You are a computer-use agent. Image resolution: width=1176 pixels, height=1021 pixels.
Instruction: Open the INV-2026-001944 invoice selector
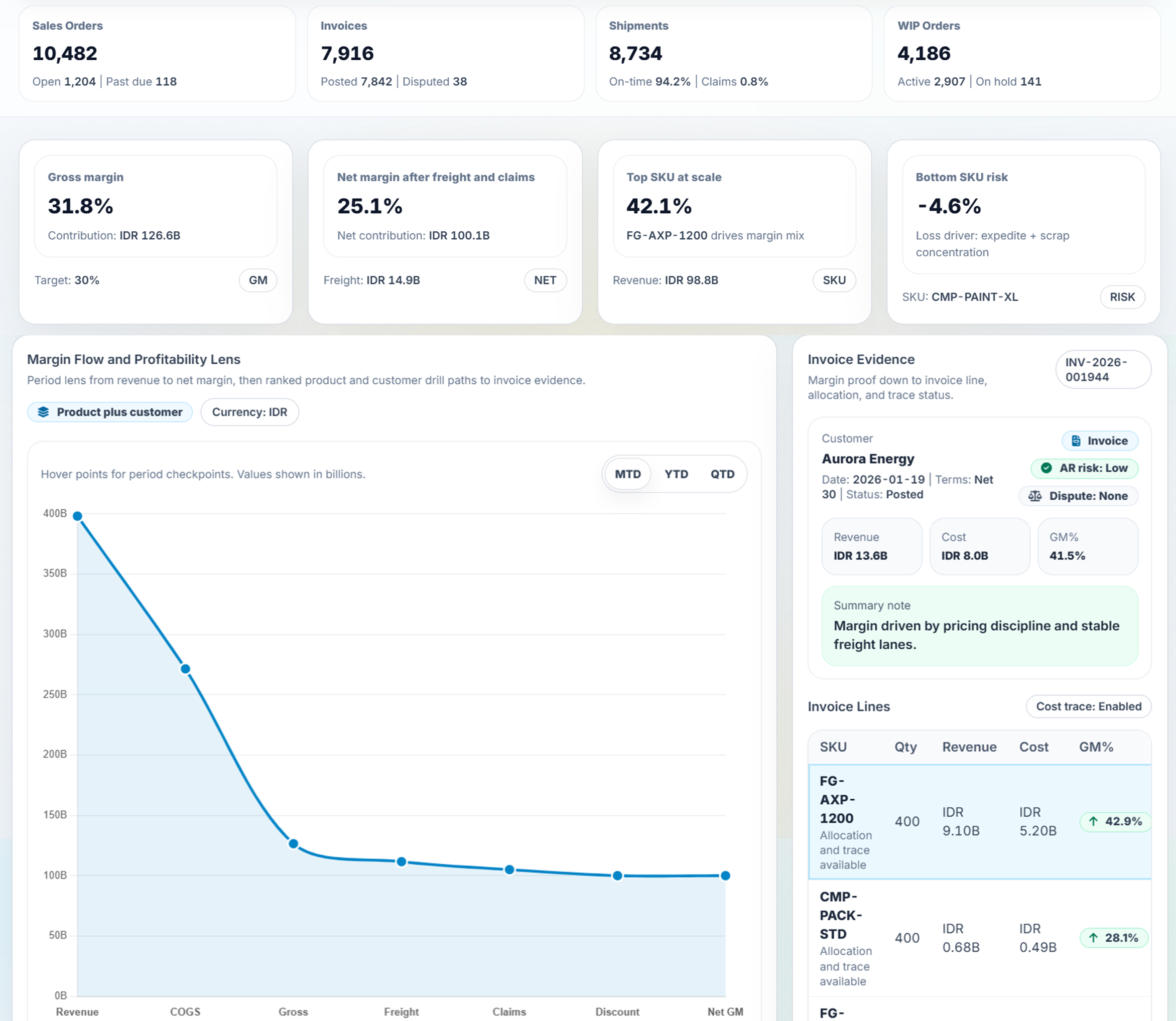pyautogui.click(x=1102, y=369)
